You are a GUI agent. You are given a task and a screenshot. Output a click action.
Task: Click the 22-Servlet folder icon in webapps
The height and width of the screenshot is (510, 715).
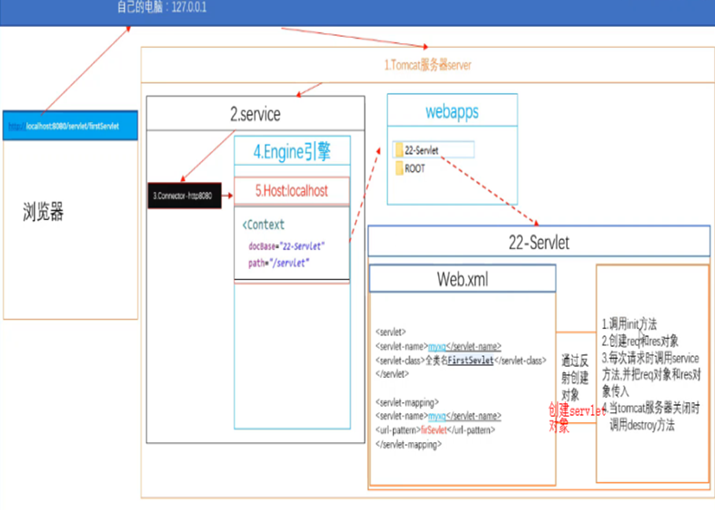[x=399, y=150]
